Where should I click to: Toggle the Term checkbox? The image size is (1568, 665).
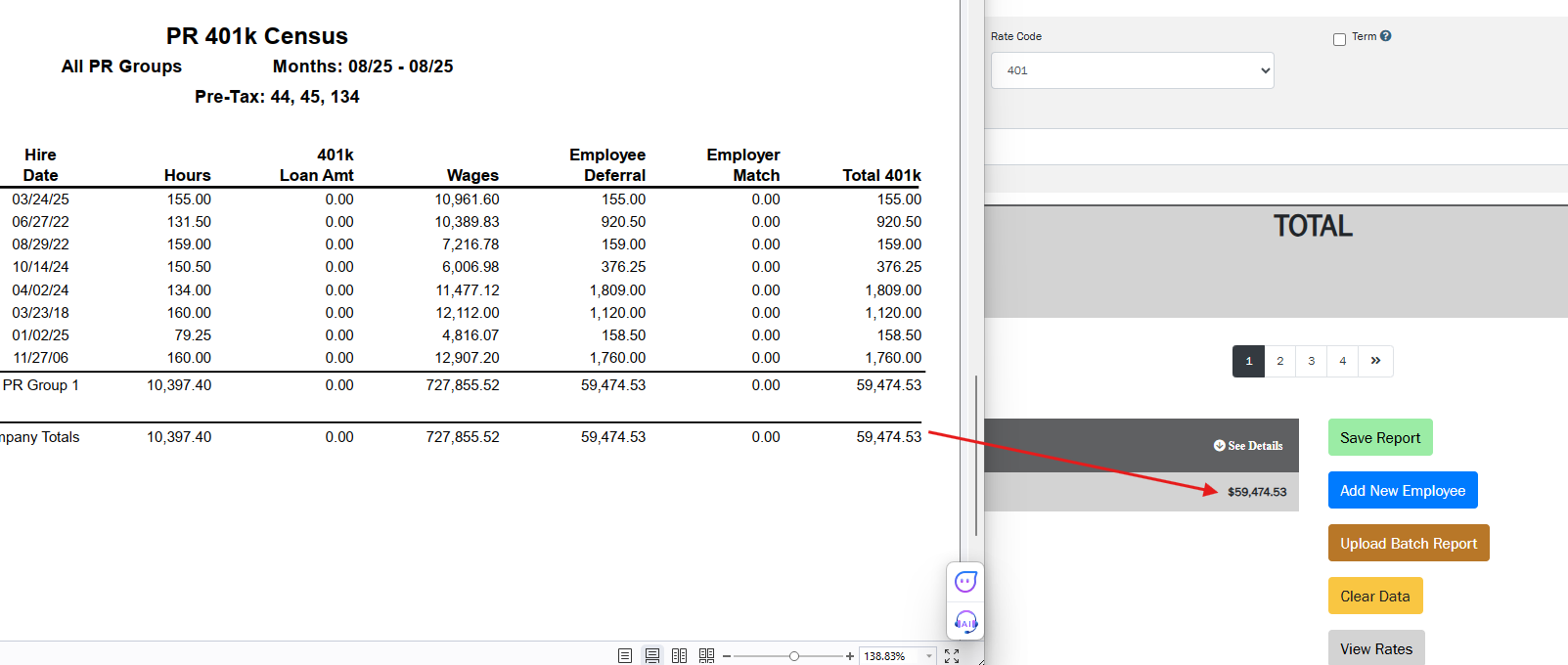point(1339,39)
